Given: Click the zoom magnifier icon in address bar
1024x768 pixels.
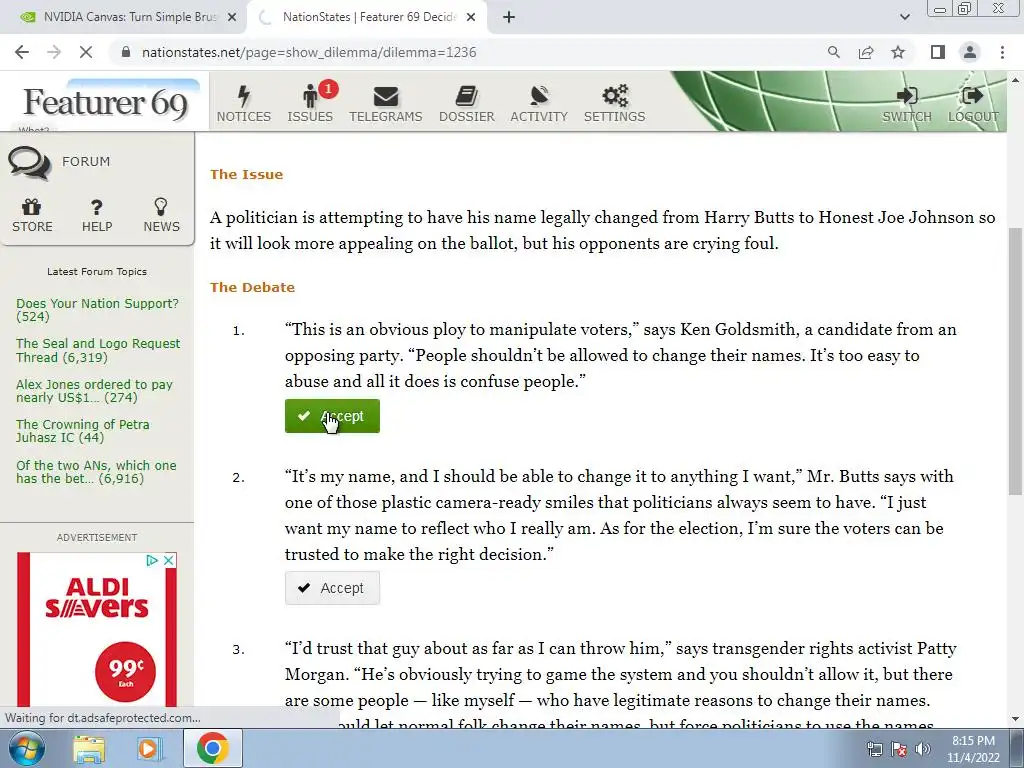Looking at the screenshot, I should 833,52.
